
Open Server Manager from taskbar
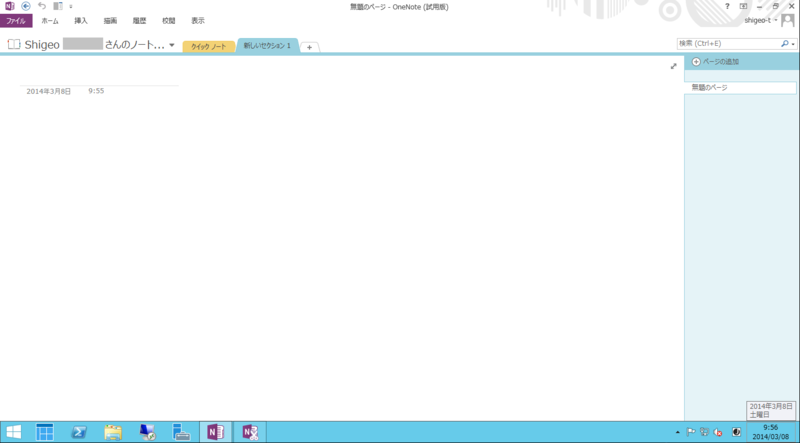click(45, 432)
